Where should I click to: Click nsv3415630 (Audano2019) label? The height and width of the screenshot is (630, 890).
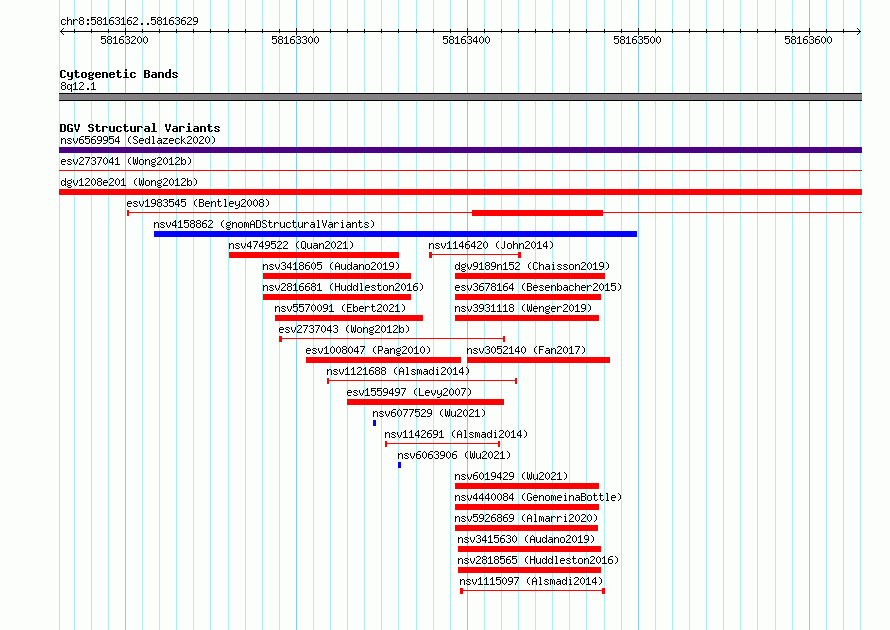pos(526,539)
